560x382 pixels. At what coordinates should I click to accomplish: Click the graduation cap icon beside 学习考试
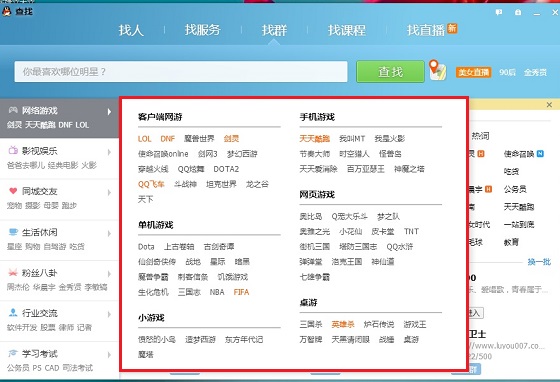point(13,353)
